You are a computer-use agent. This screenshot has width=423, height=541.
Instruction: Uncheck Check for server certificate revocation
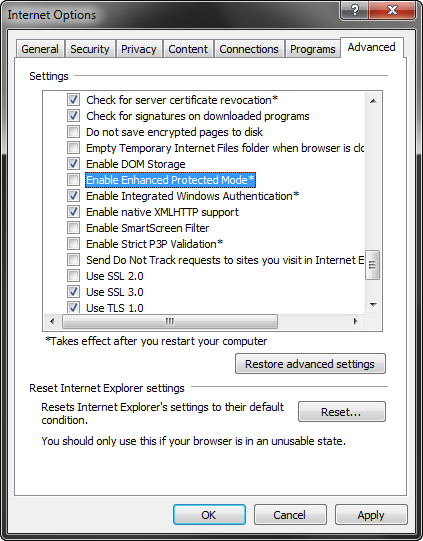pos(73,100)
